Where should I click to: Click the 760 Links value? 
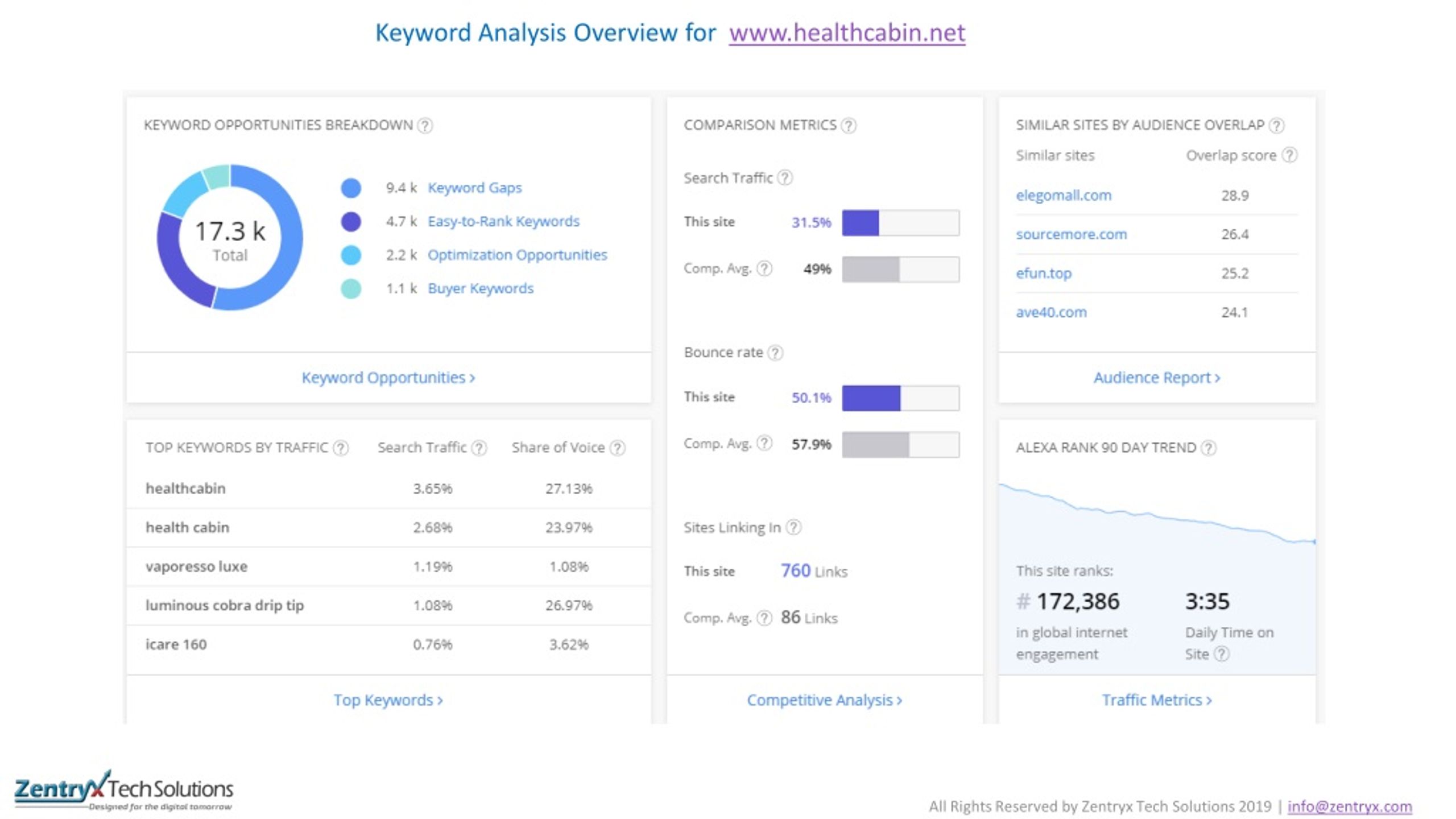[814, 570]
